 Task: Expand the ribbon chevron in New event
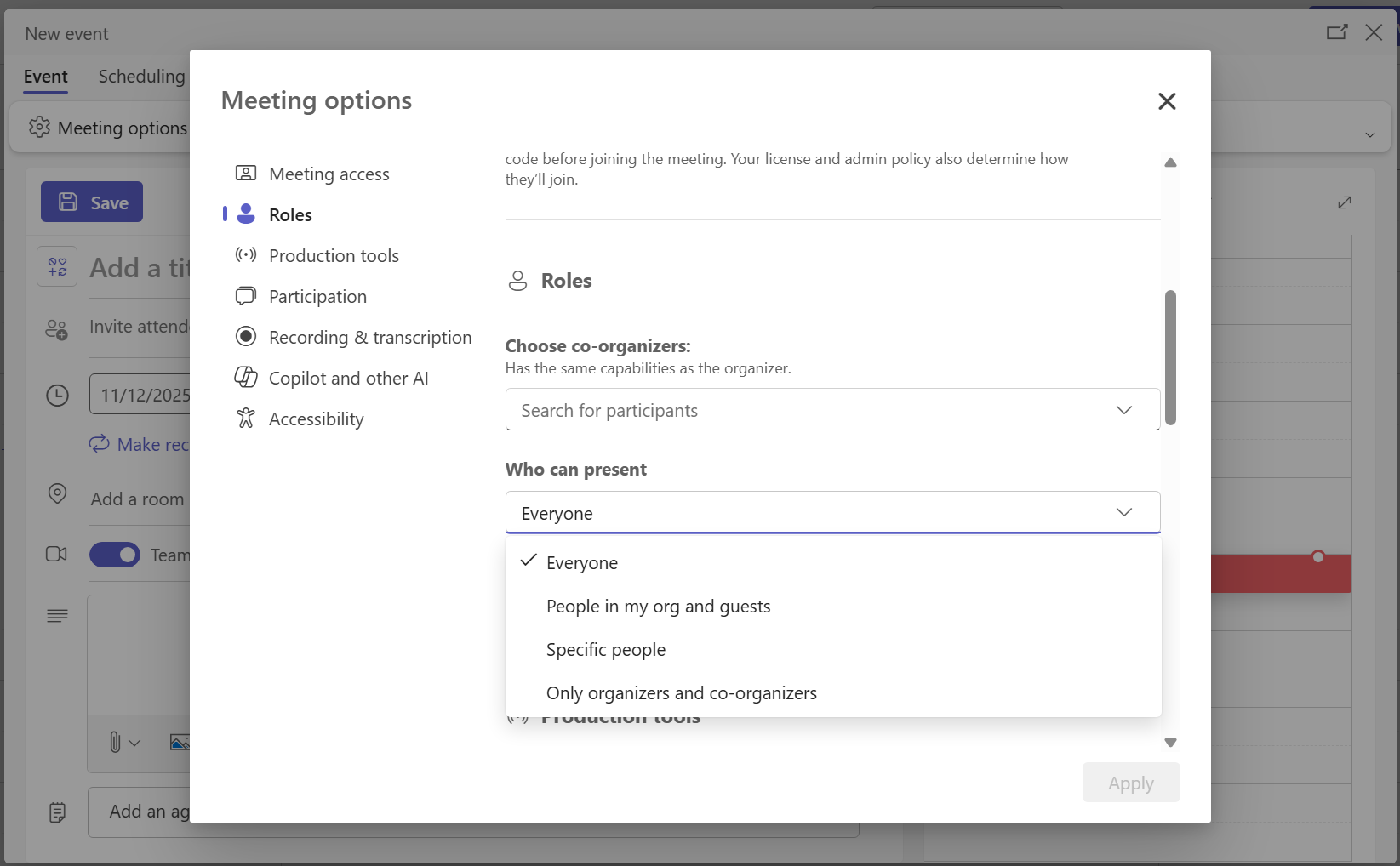[1370, 134]
